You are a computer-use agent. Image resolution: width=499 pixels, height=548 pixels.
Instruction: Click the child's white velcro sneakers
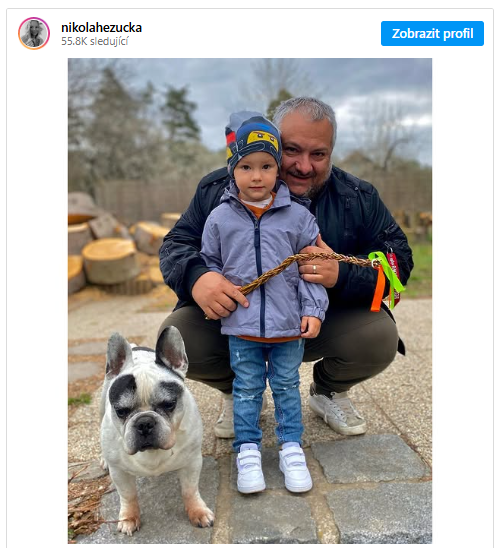click(274, 468)
